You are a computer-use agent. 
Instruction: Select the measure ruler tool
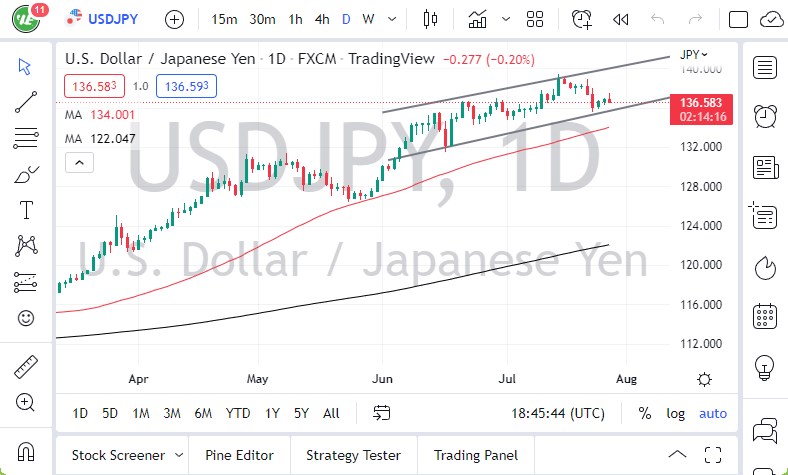(26, 367)
